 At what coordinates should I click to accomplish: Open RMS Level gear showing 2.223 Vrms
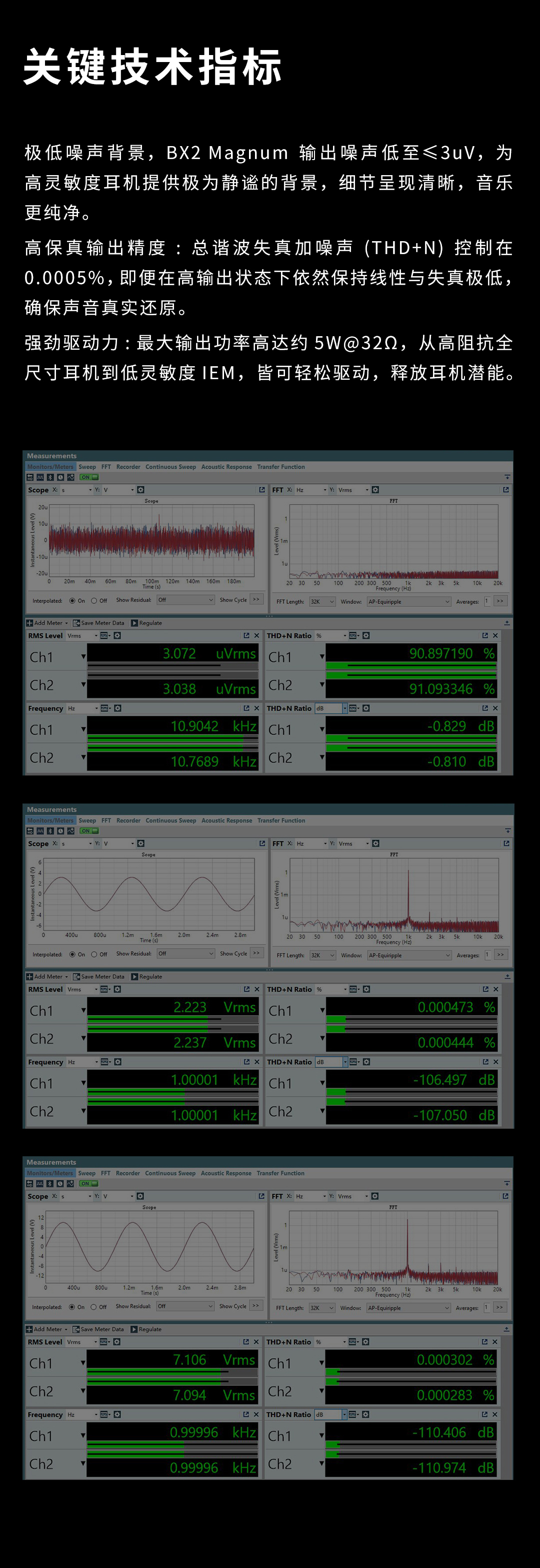[x=117, y=989]
